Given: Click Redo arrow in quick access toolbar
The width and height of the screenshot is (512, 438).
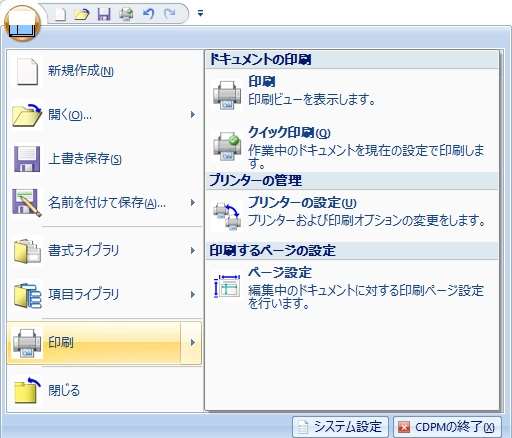Looking at the screenshot, I should pos(170,14).
